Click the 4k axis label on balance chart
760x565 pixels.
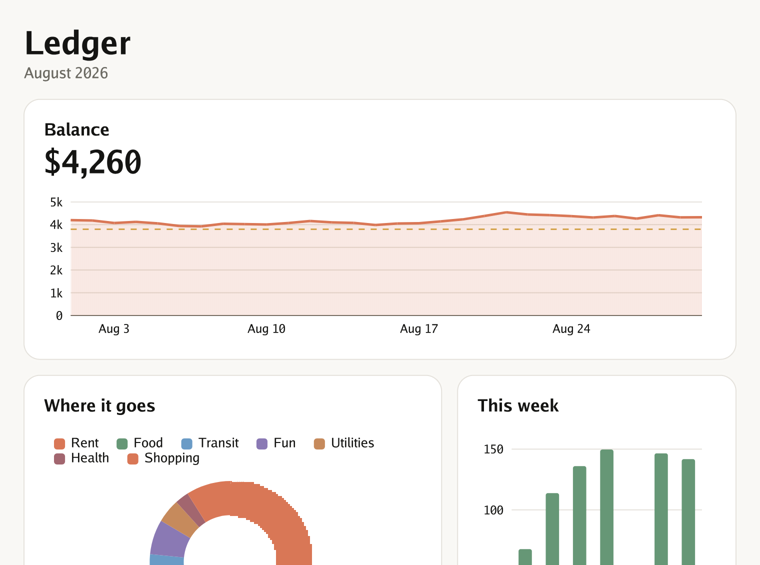coord(56,225)
